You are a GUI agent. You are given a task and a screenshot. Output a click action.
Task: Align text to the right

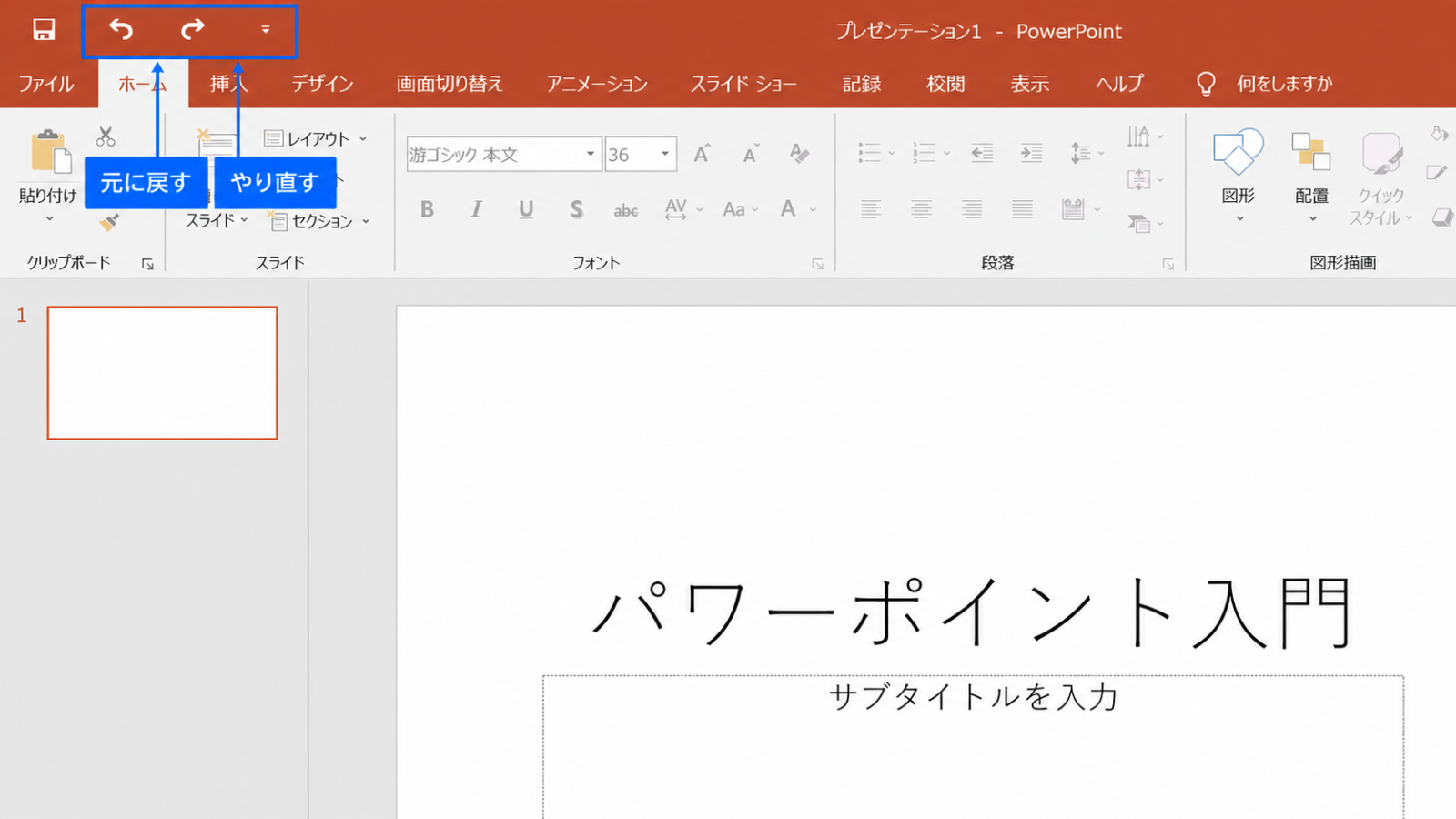click(x=972, y=210)
